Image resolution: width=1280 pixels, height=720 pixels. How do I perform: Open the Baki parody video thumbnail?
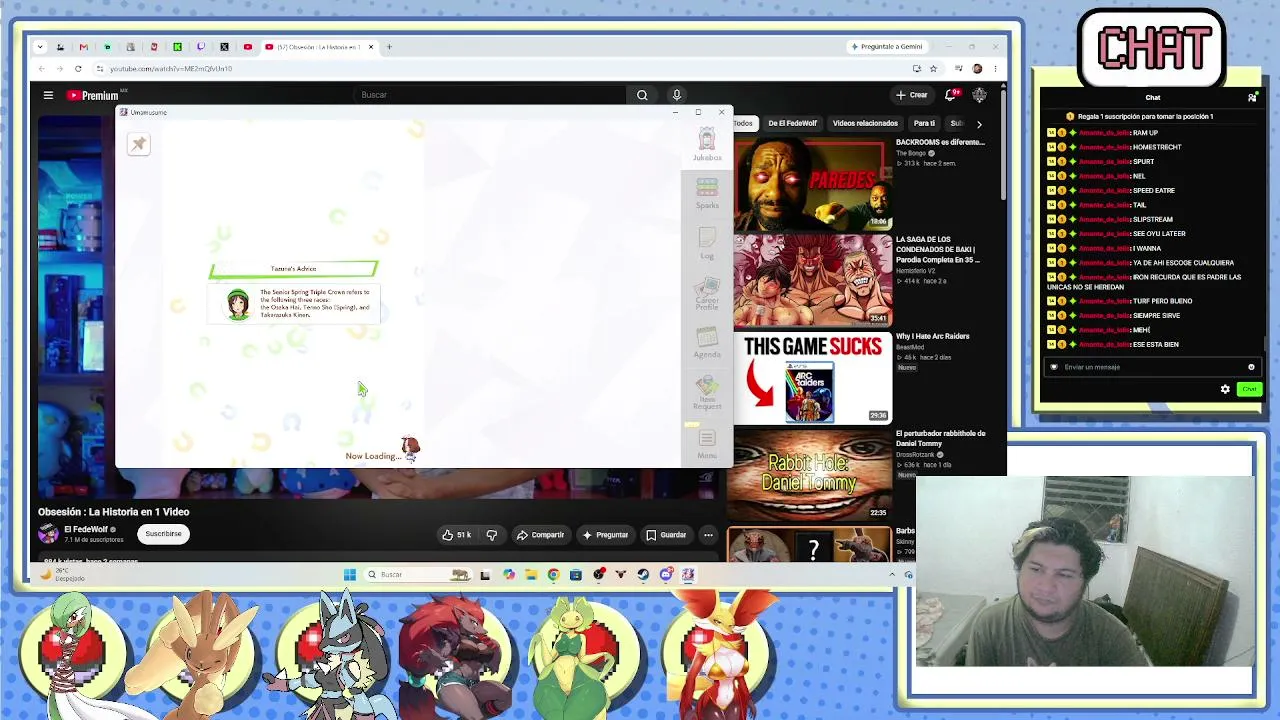[x=812, y=281]
